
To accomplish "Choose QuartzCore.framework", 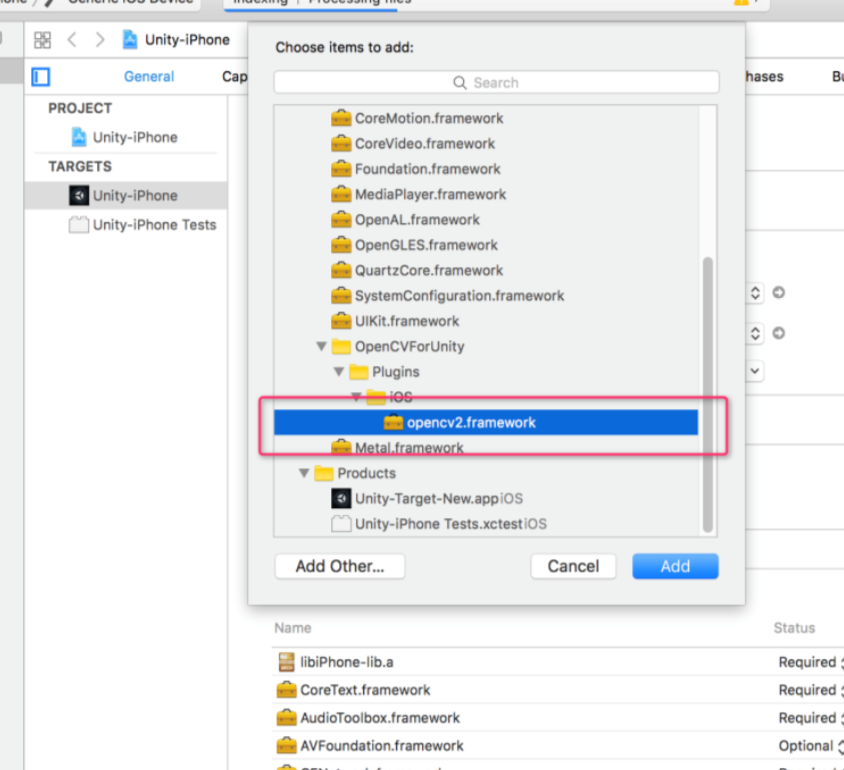I will 428,270.
